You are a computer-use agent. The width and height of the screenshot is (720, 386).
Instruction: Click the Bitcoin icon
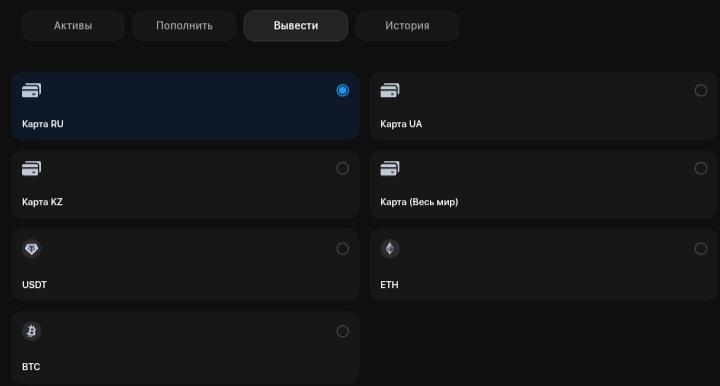[x=32, y=331]
